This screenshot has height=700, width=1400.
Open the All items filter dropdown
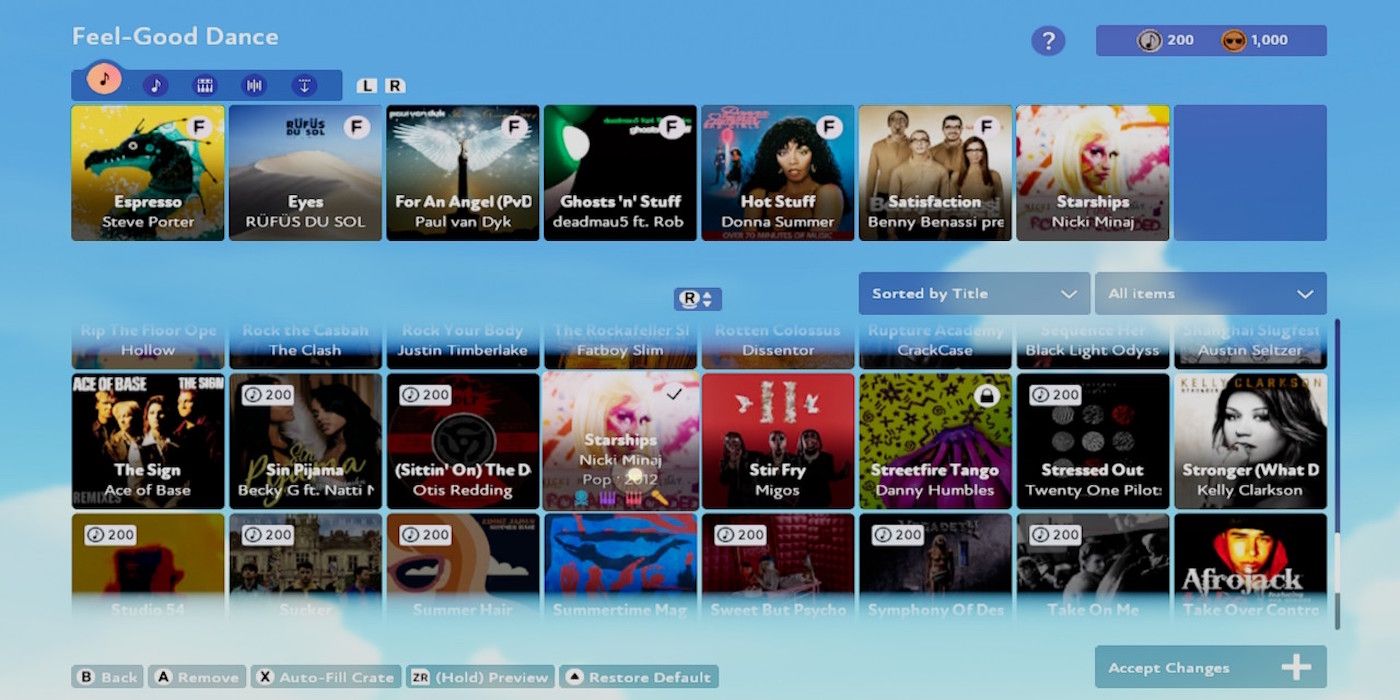click(x=1211, y=294)
